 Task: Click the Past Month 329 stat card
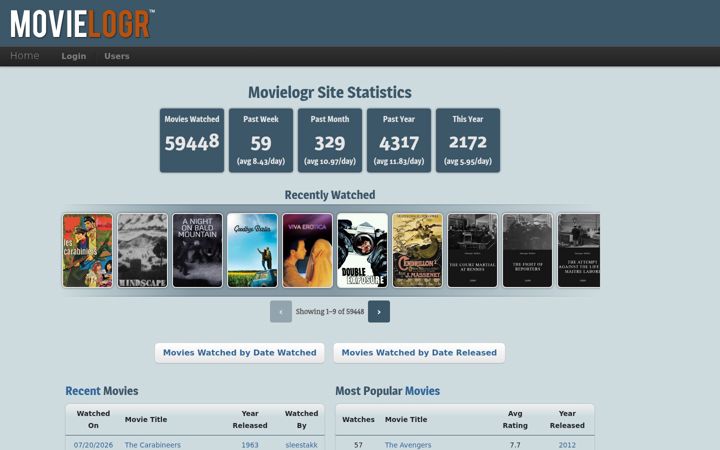point(330,141)
